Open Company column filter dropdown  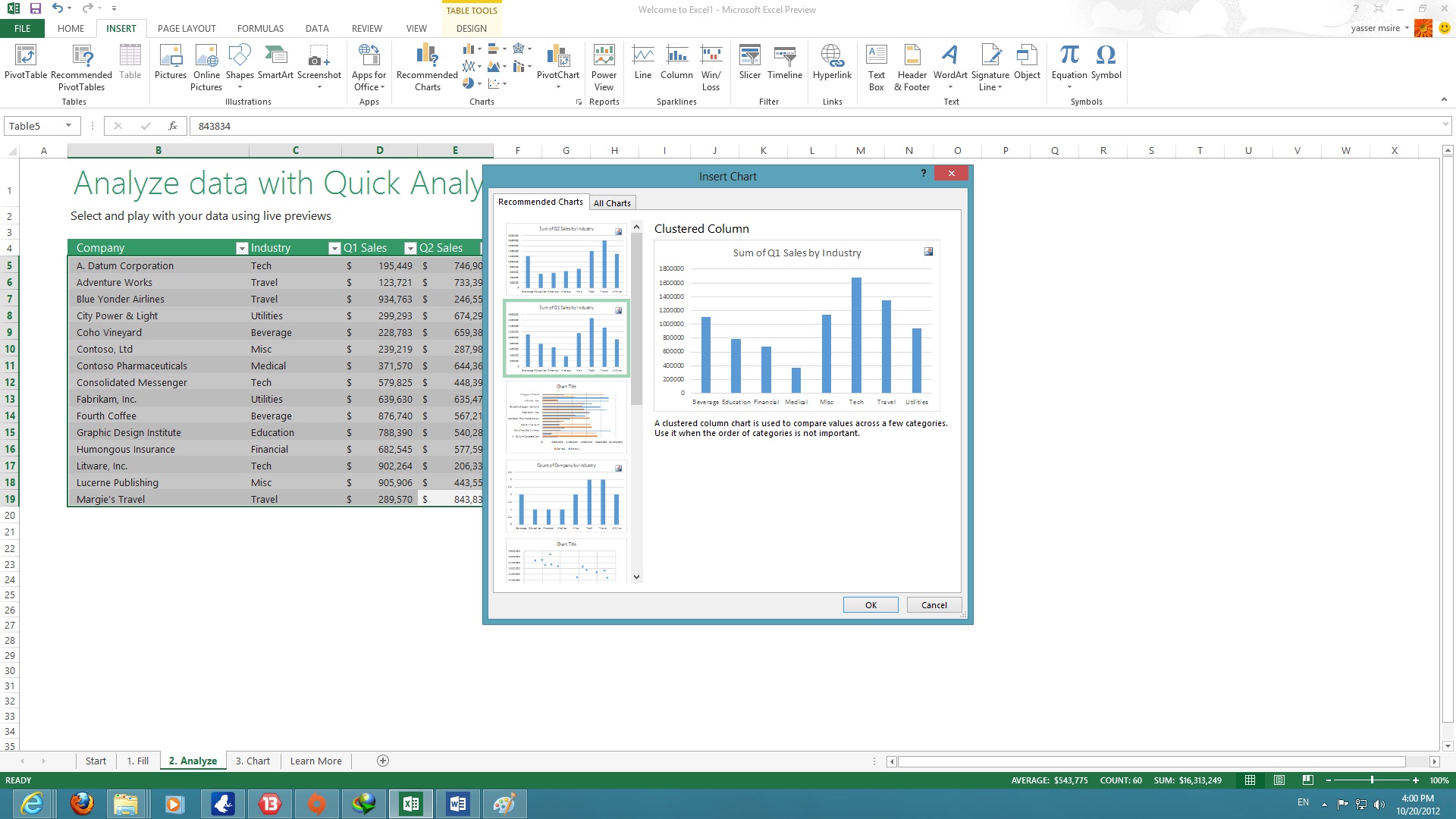pyautogui.click(x=242, y=248)
